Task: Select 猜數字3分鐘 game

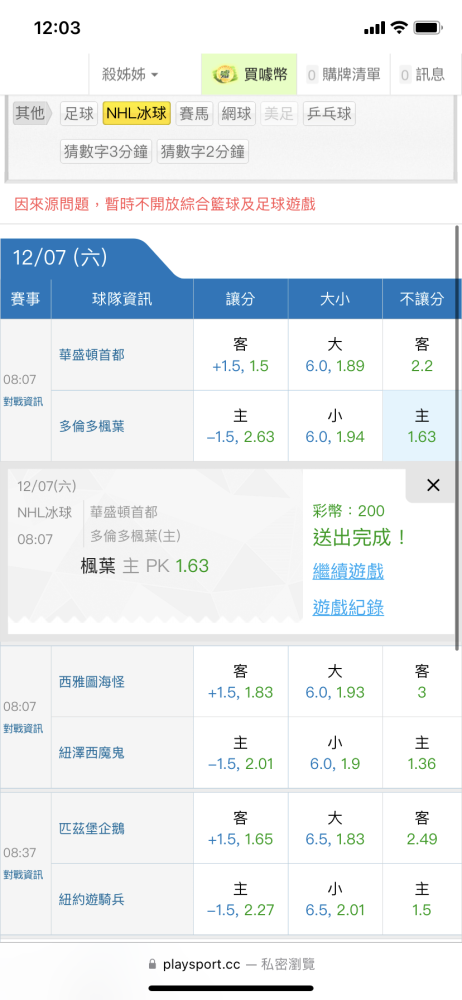Action: click(x=106, y=152)
